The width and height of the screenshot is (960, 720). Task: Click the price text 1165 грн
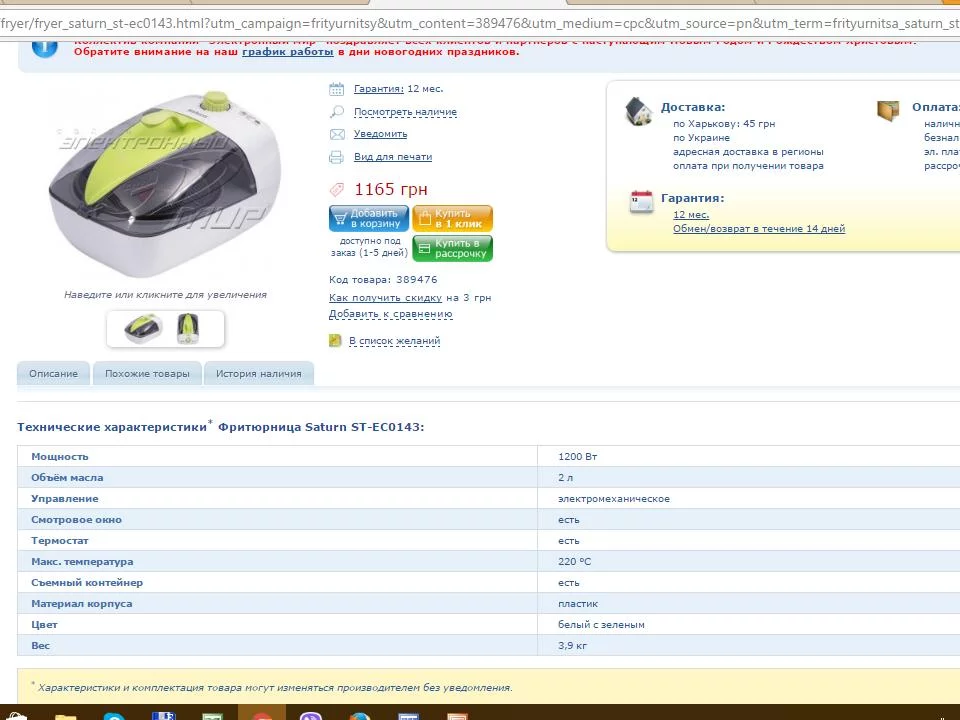[x=391, y=189]
